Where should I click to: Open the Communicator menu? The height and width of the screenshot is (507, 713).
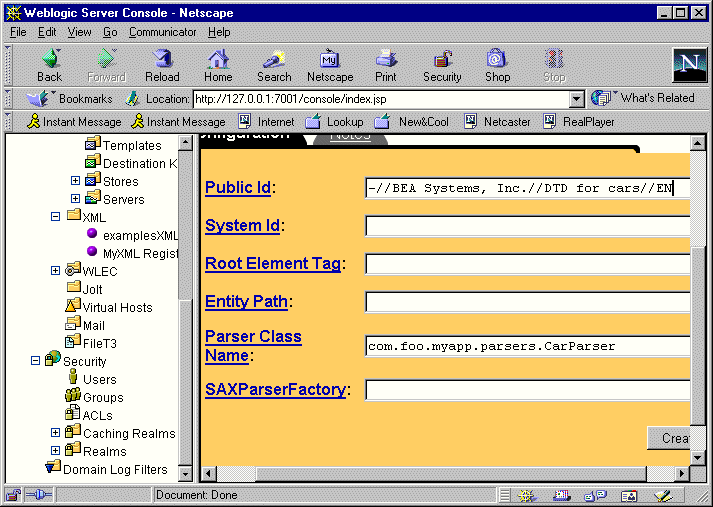(162, 32)
